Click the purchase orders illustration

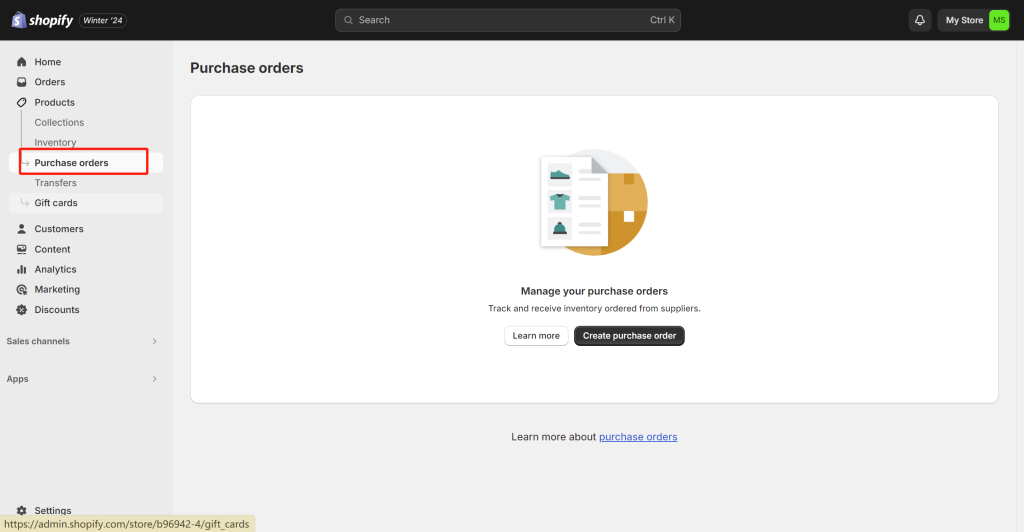(x=594, y=202)
